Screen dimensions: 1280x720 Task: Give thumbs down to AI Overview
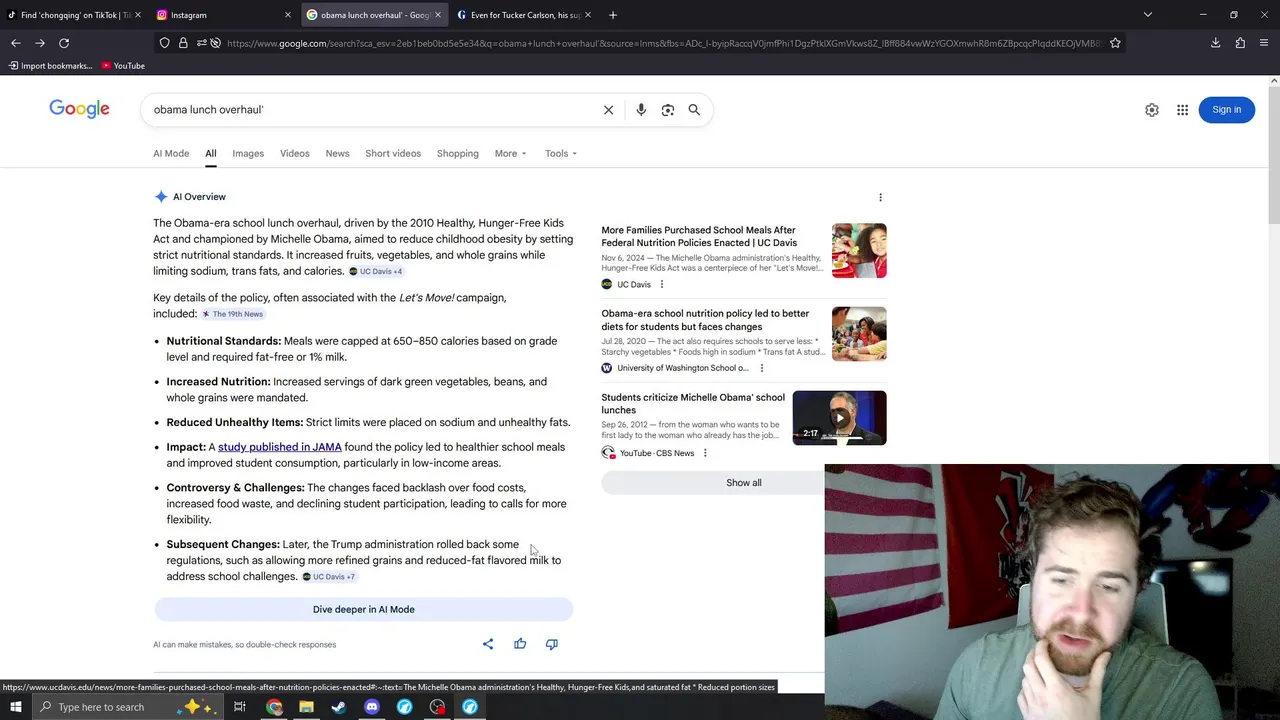(x=551, y=644)
